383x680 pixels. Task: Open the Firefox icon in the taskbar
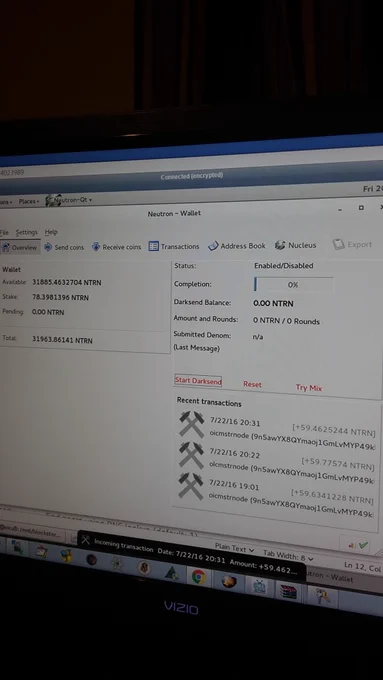[x=229, y=581]
